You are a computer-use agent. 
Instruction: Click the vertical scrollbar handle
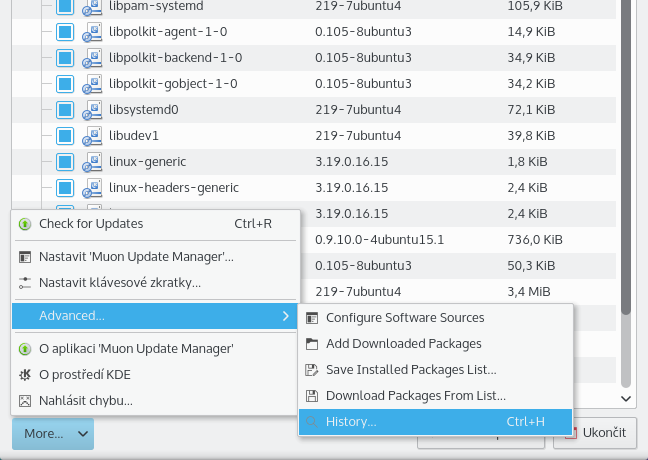coord(626,157)
